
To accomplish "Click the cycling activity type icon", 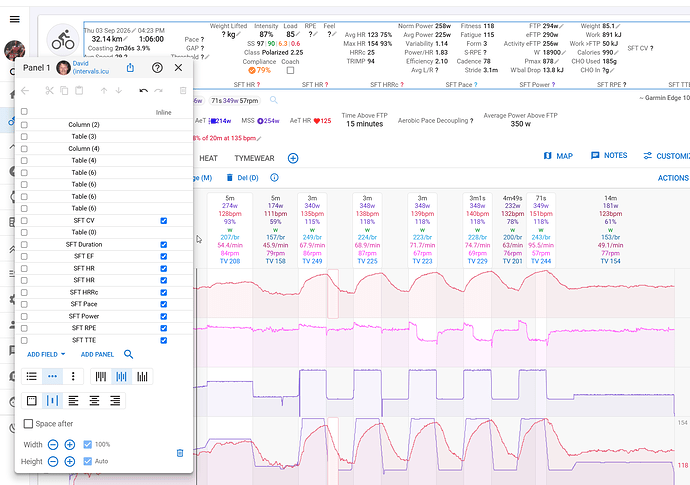I will [x=63, y=40].
